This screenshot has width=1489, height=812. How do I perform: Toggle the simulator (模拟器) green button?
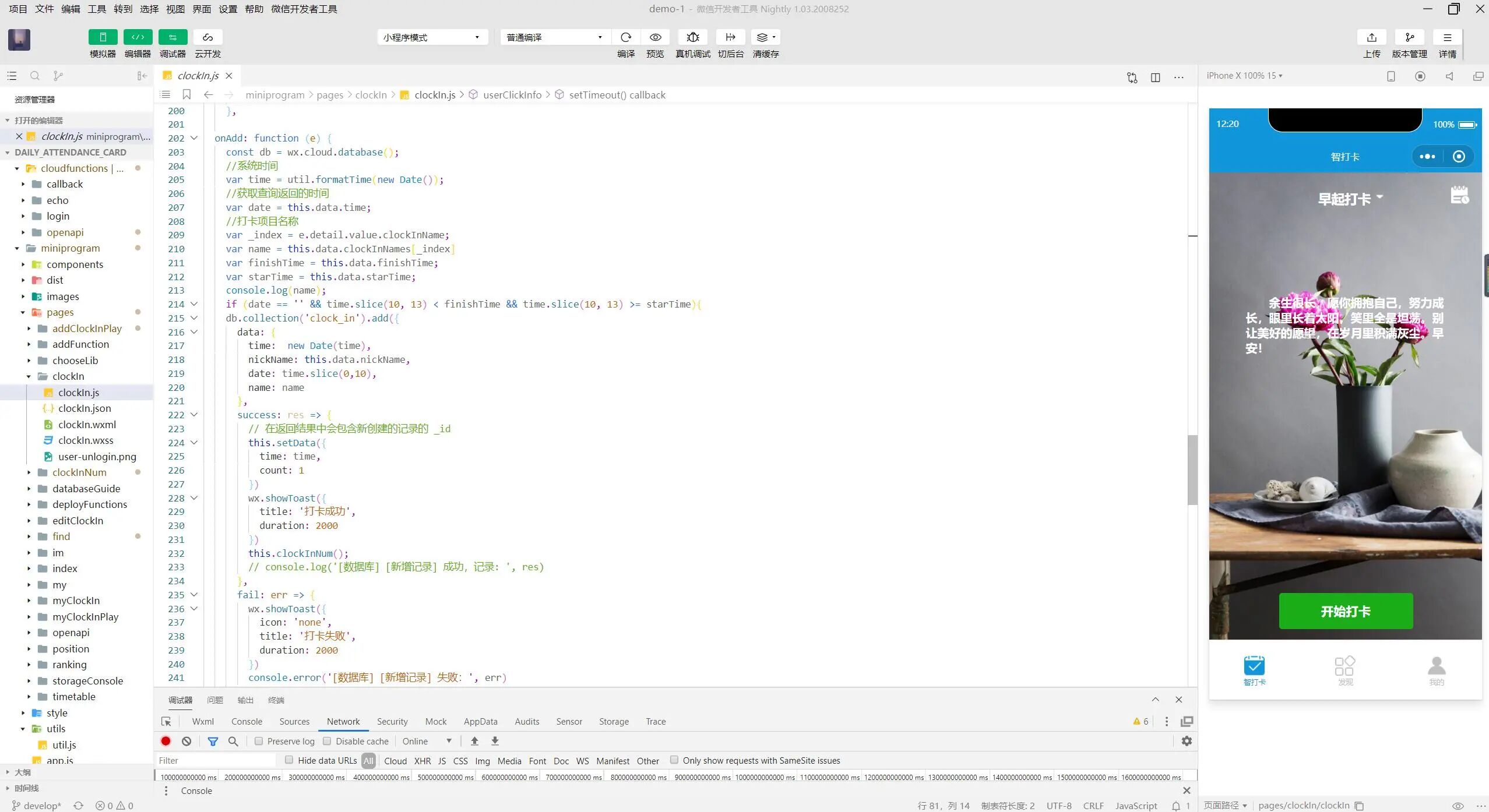103,37
